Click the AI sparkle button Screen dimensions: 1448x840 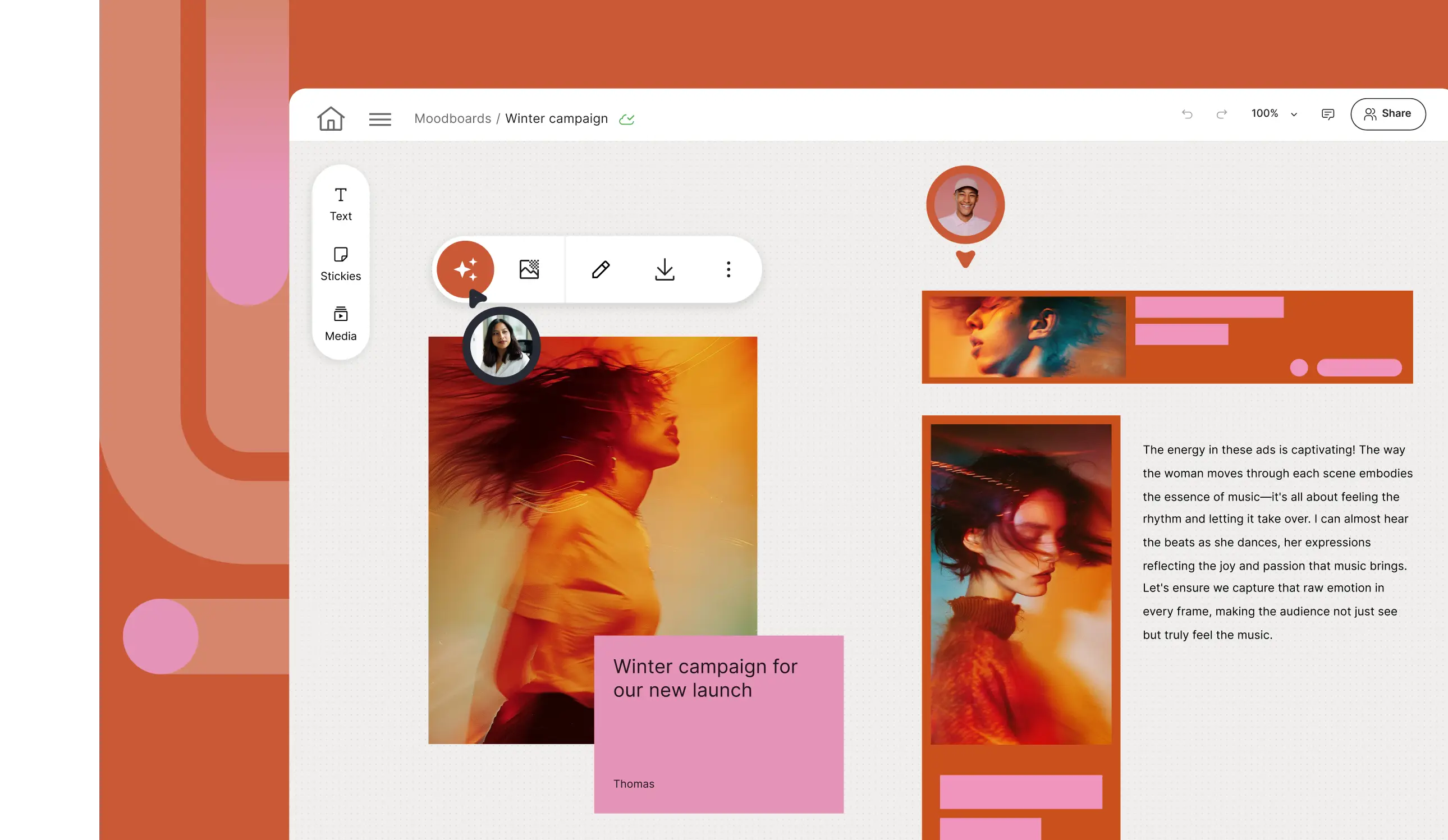(465, 269)
